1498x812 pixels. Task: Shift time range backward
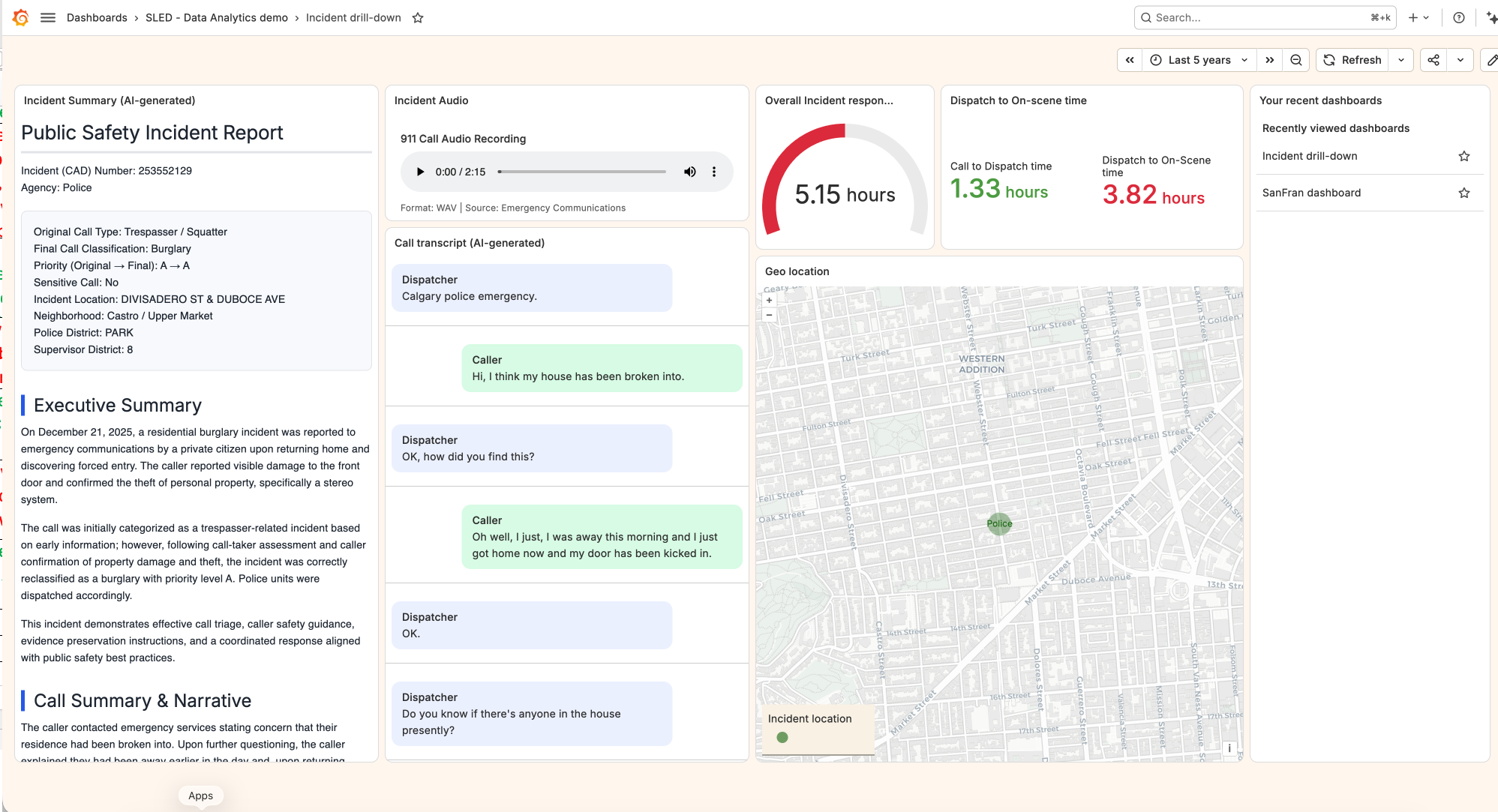(x=1130, y=60)
